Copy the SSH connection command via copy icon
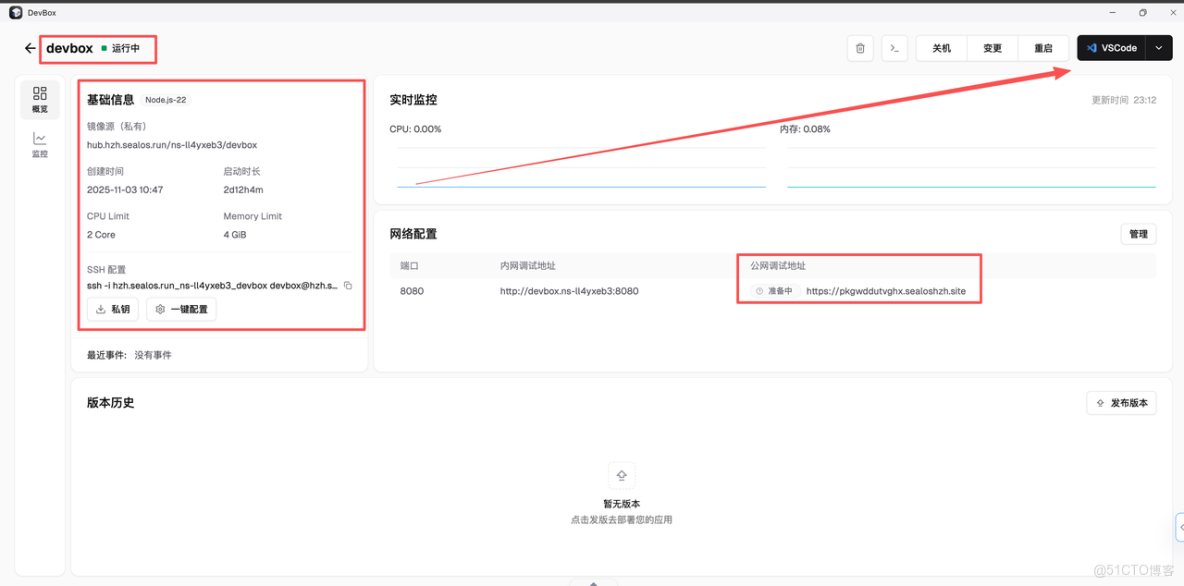Image resolution: width=1184 pixels, height=586 pixels. 348,287
